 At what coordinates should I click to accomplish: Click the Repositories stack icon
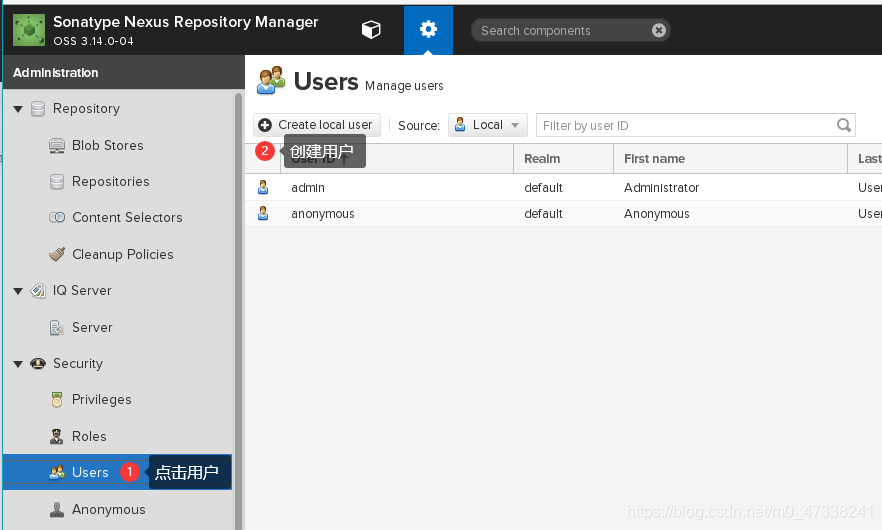(57, 182)
